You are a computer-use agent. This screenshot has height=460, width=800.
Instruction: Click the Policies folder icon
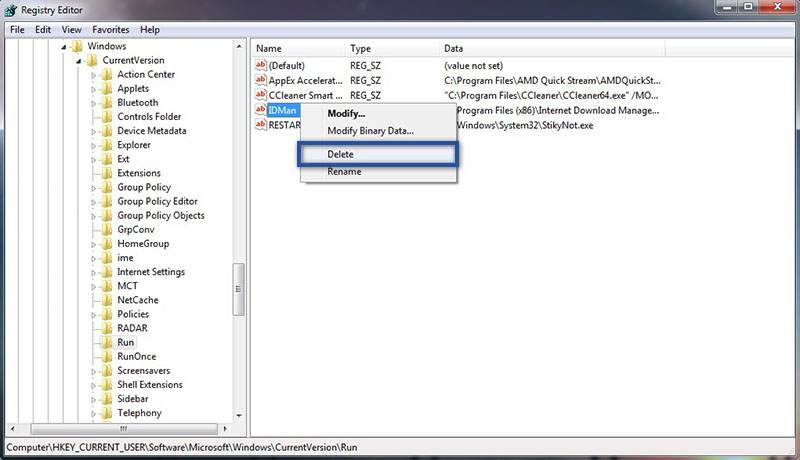[x=107, y=314]
